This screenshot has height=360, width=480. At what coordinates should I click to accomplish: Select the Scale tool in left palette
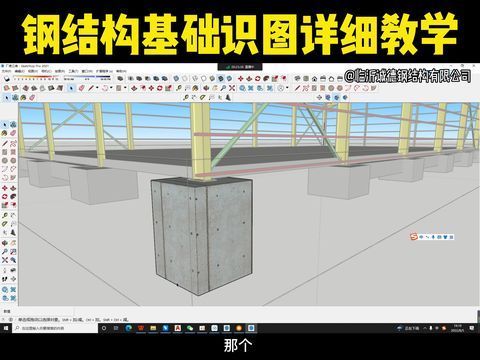5,205
